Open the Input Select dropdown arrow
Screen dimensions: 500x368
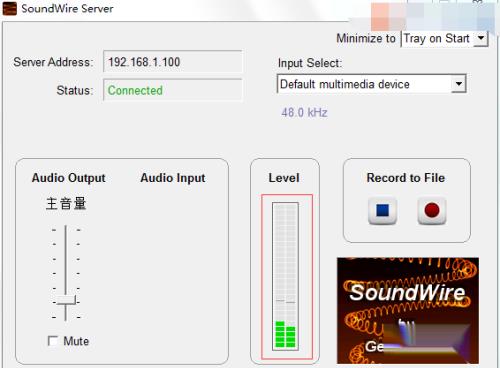click(x=459, y=84)
